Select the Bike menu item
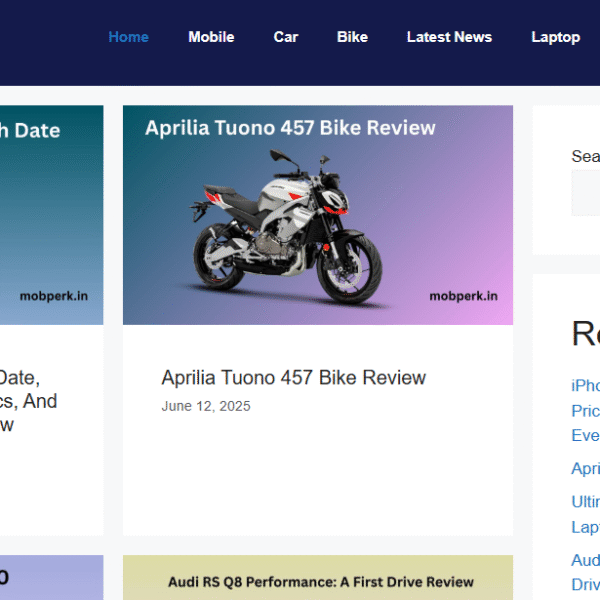 click(352, 37)
